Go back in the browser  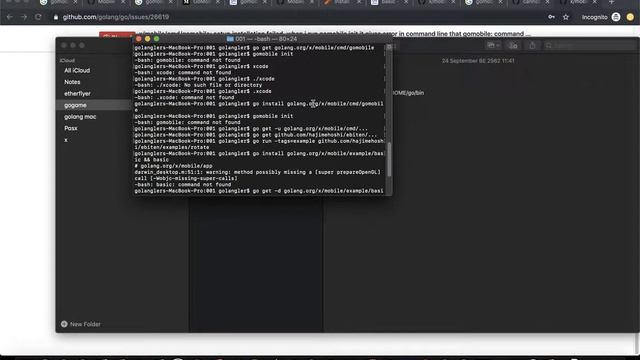[x=10, y=17]
